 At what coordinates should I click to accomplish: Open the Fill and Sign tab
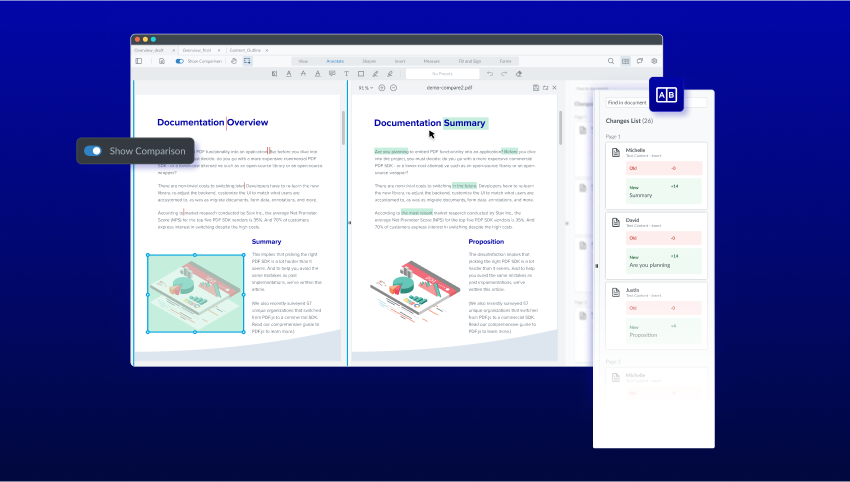469,61
